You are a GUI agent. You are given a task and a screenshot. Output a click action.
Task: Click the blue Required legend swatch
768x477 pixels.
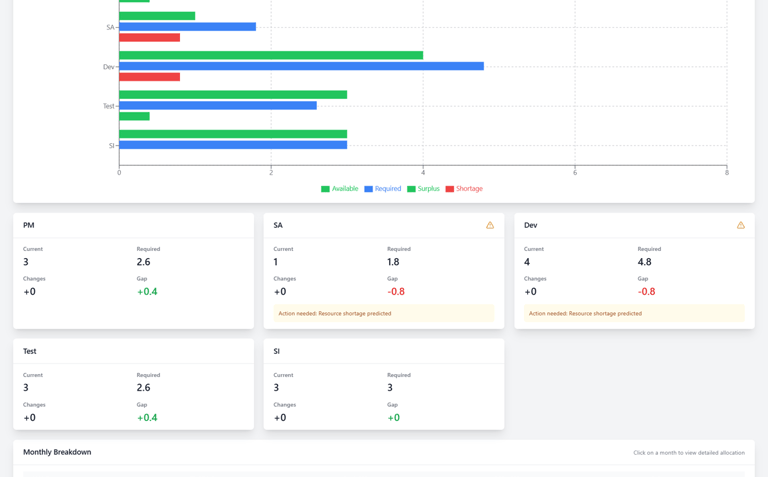point(368,189)
